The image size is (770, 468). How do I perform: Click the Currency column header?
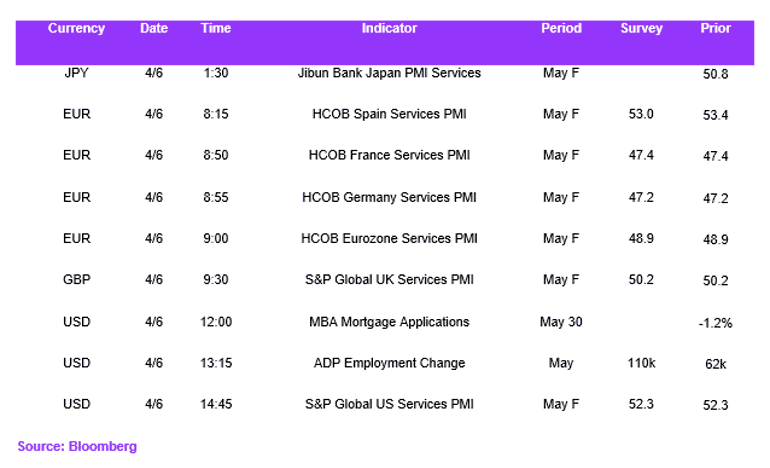coord(76,28)
